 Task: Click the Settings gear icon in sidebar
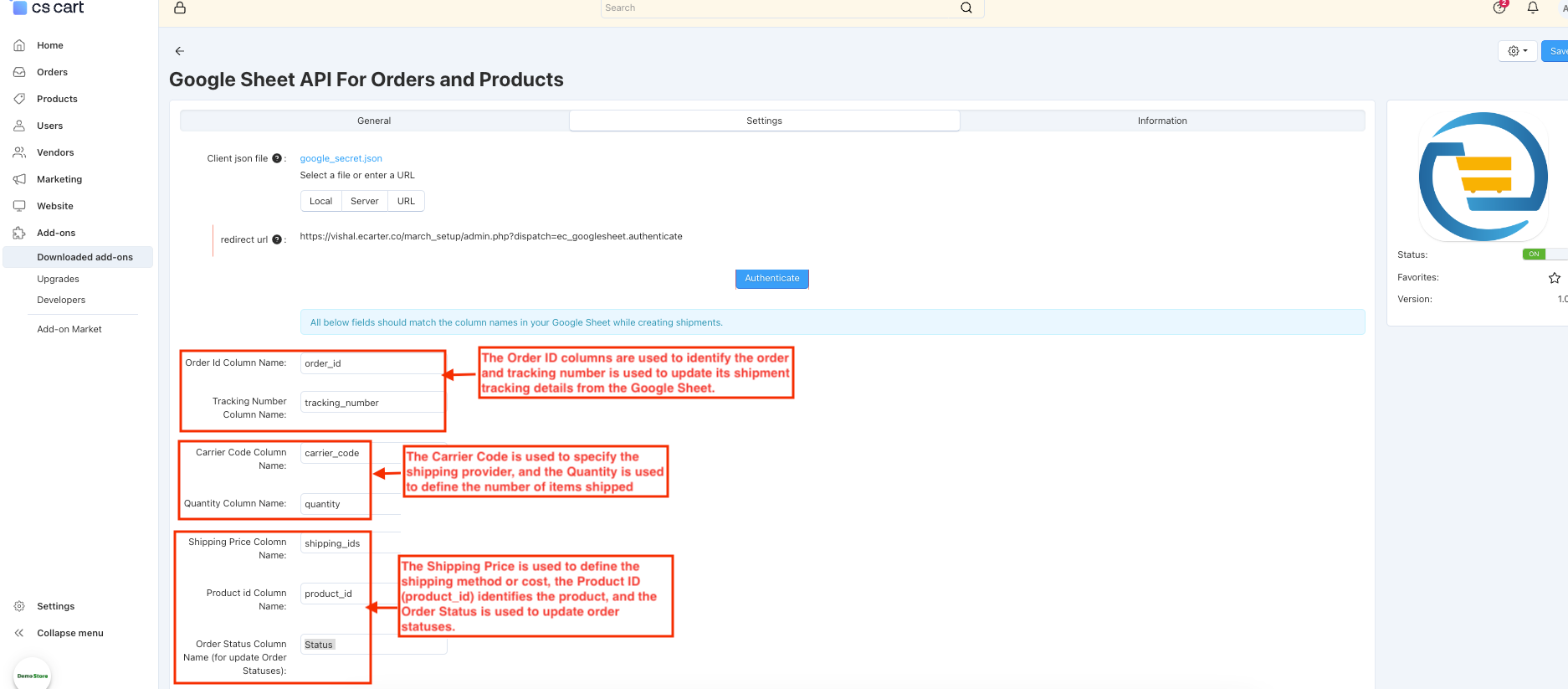[x=19, y=606]
